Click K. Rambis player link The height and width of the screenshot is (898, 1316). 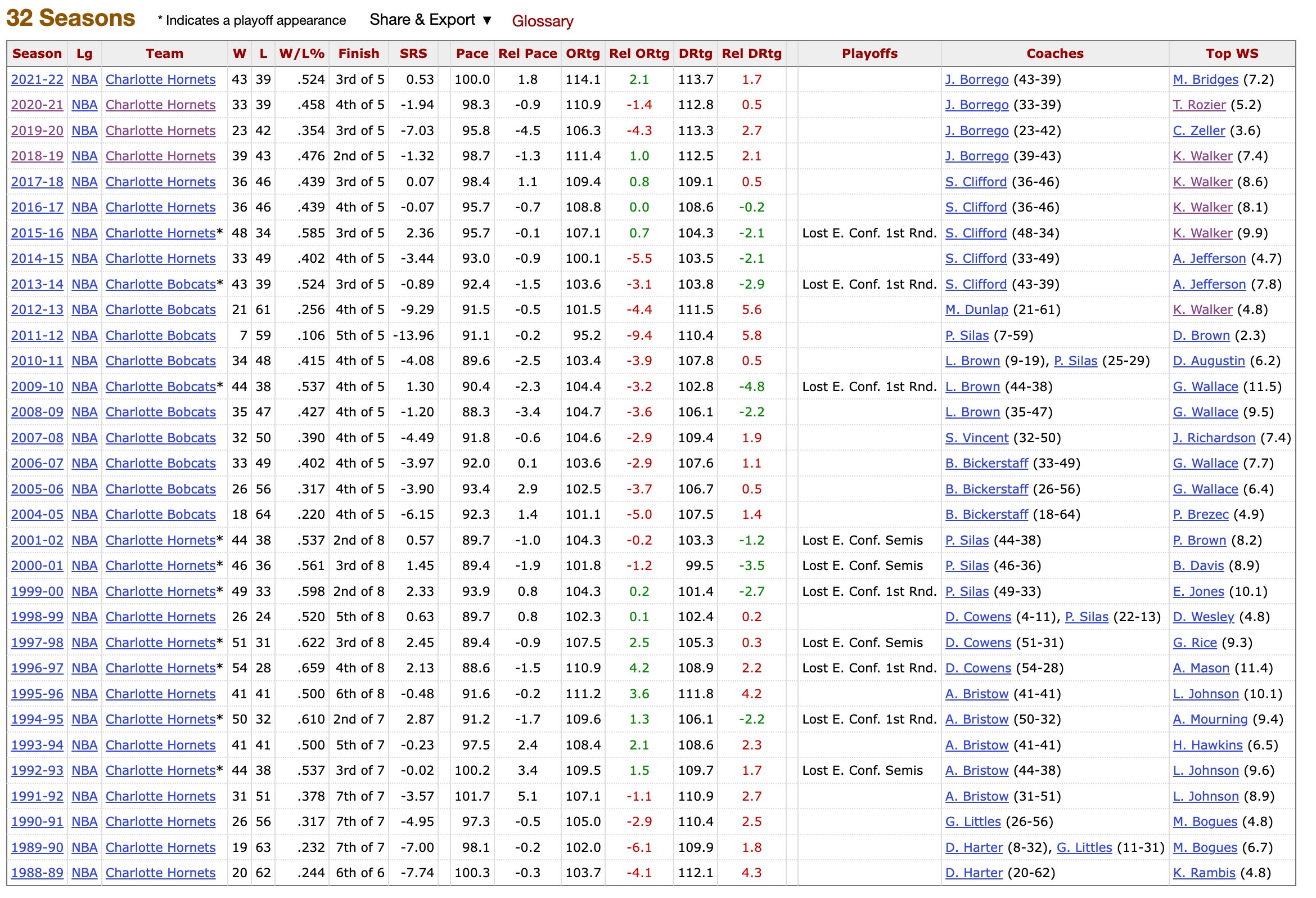[1204, 873]
